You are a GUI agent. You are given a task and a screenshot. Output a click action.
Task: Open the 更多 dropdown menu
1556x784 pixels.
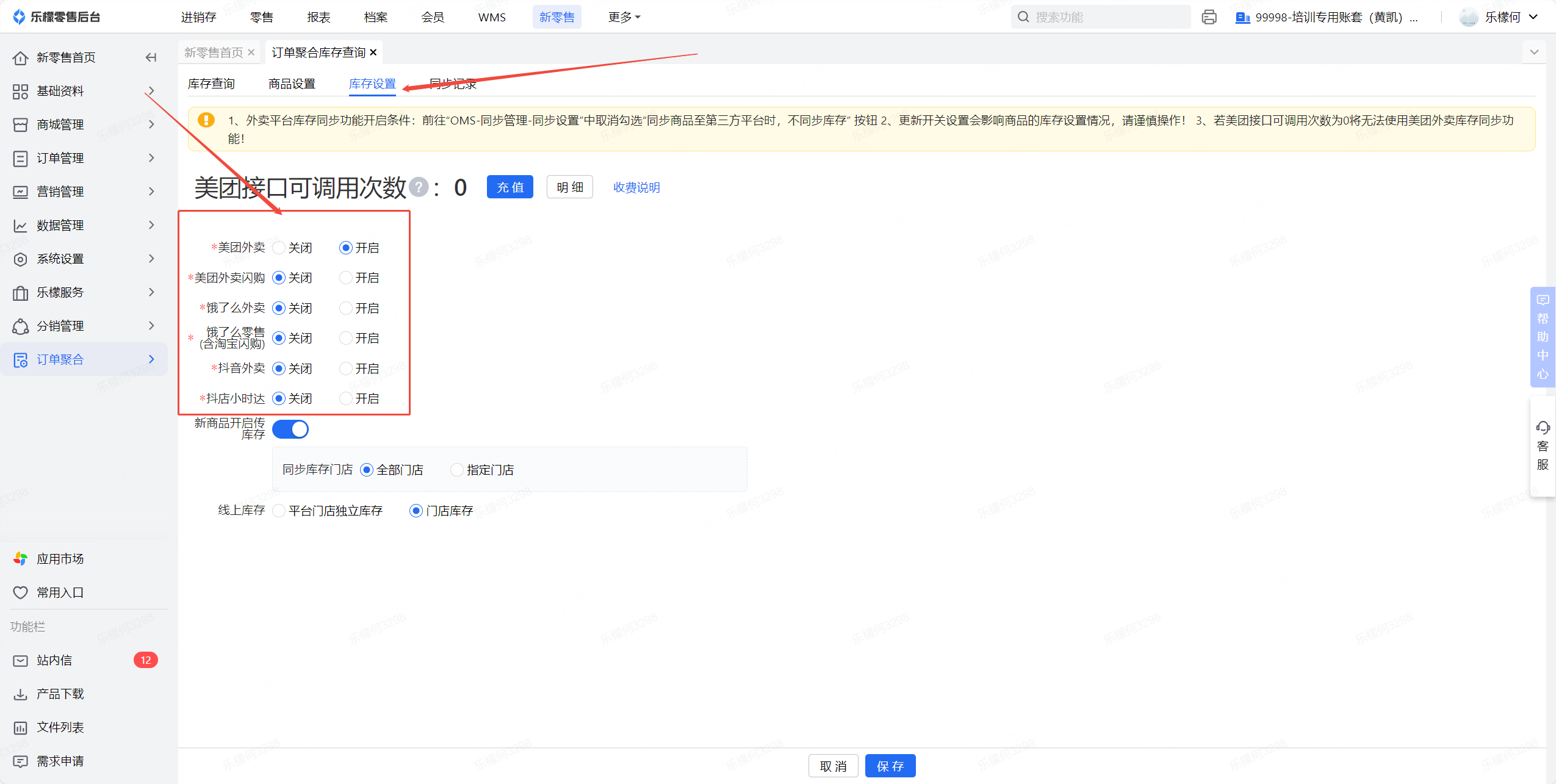point(624,17)
